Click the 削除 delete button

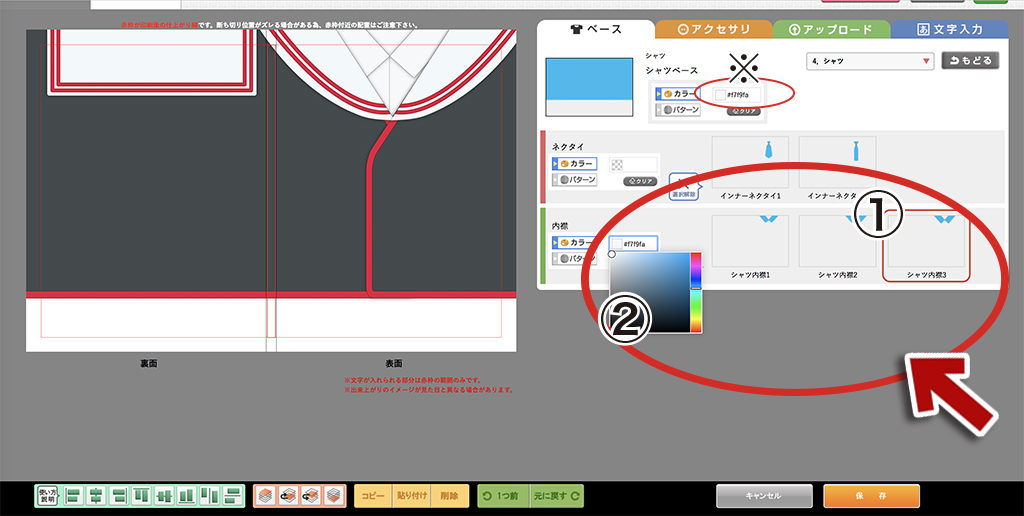[449, 496]
